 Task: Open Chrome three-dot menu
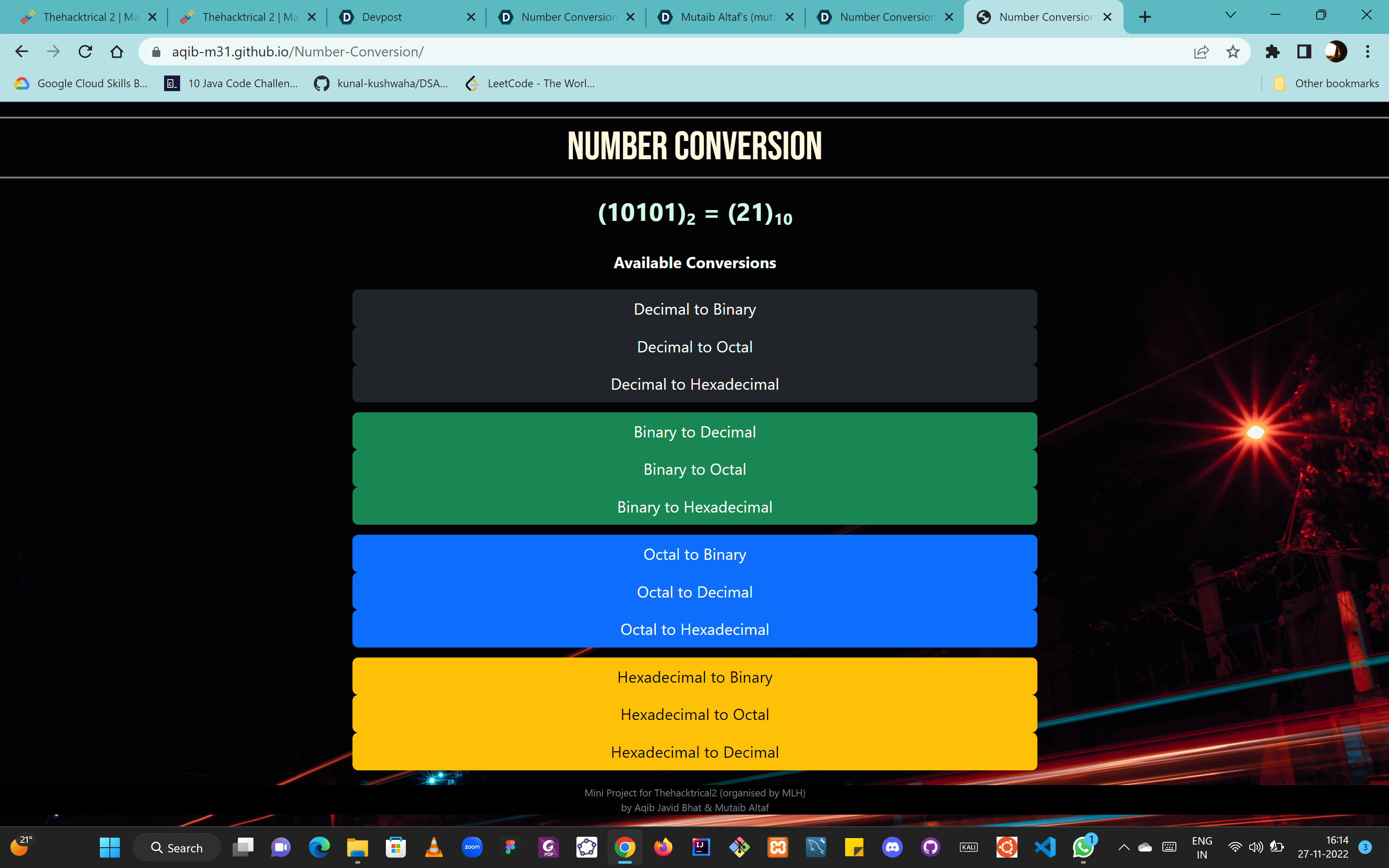click(1368, 52)
